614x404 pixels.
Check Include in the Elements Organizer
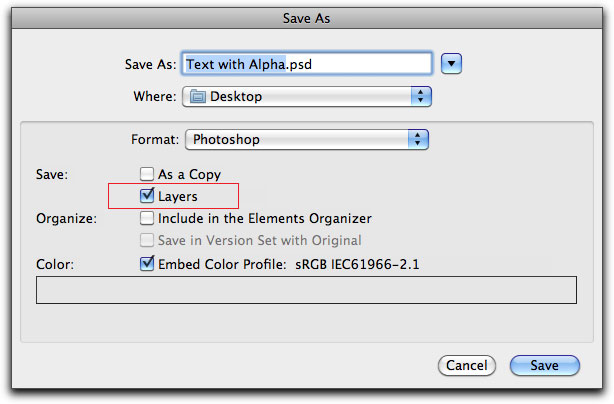[x=147, y=218]
